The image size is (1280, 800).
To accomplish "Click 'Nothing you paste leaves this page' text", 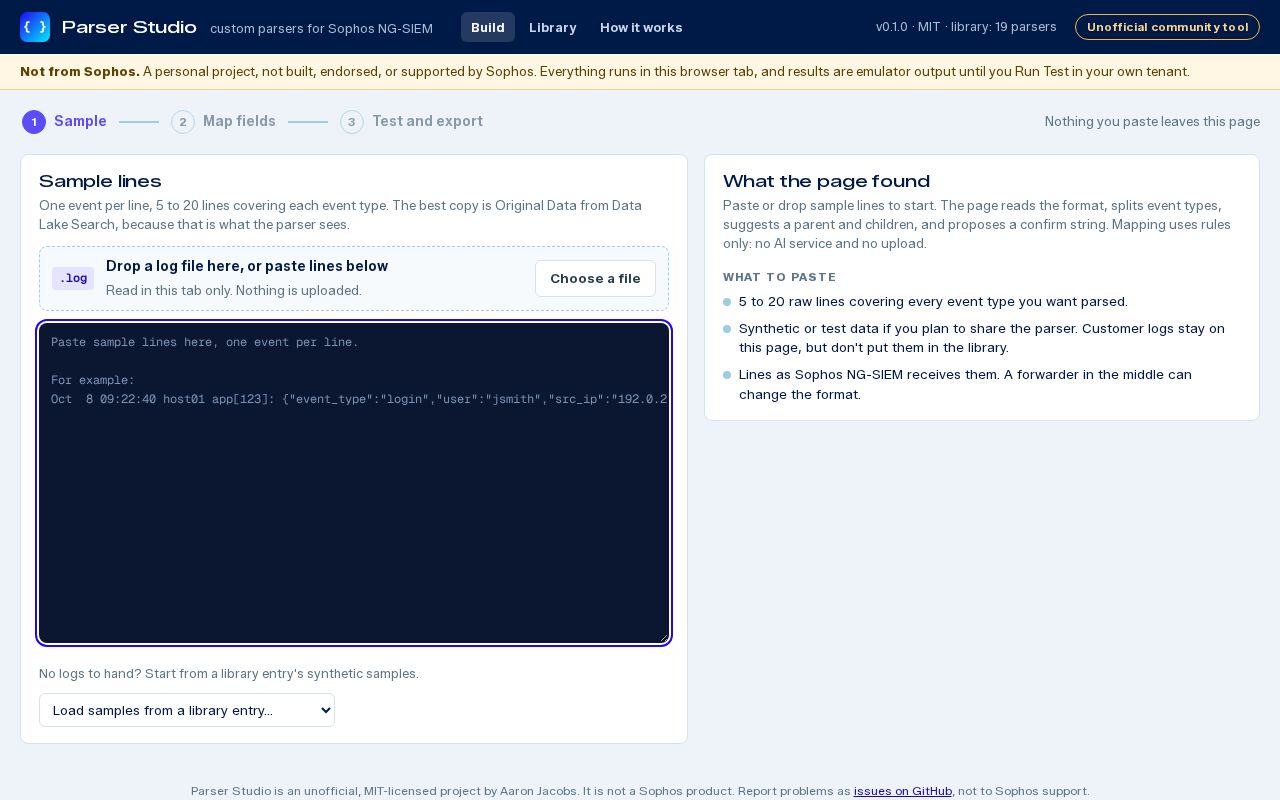I will 1152,121.
